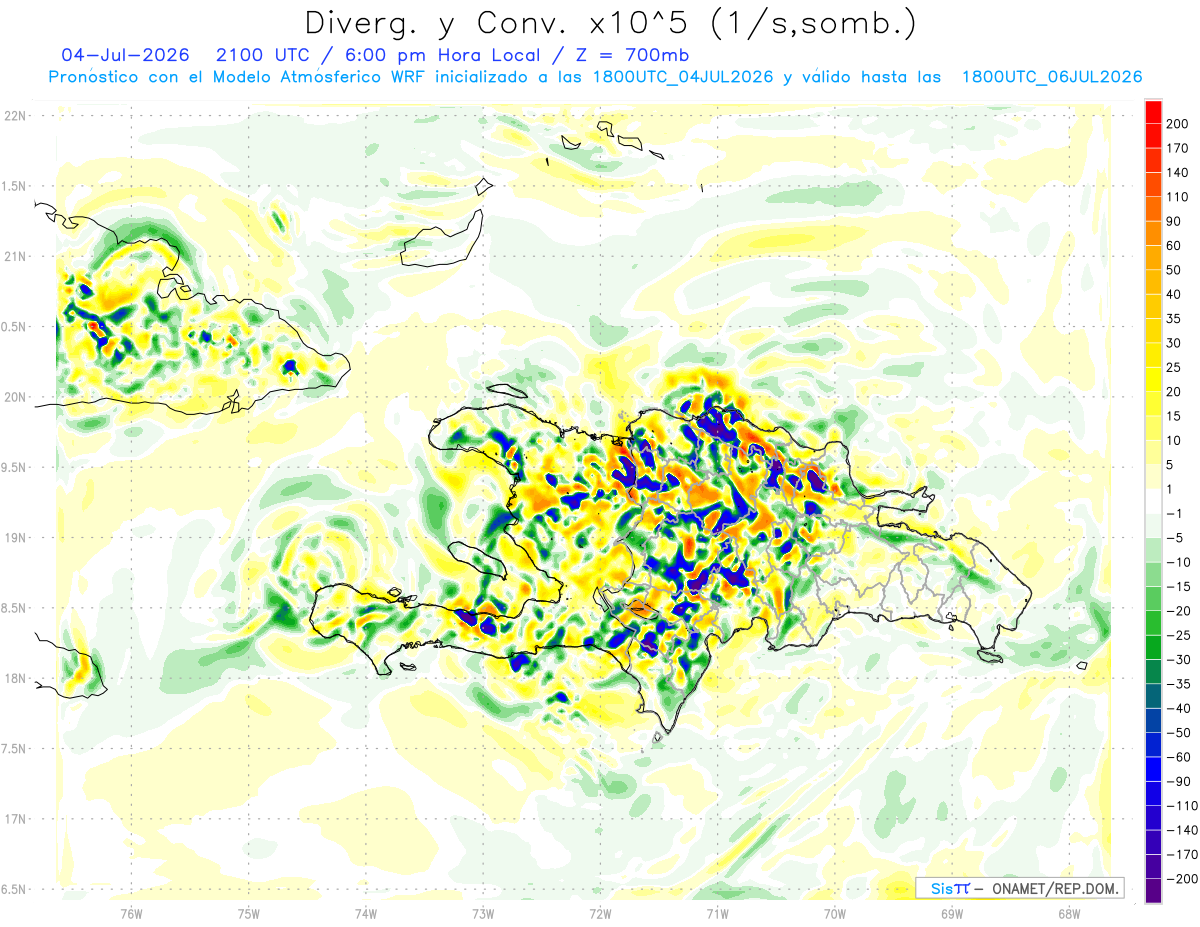This screenshot has width=1200, height=927.
Task: Click the '8.5N' latitude axis label
Action: coord(14,608)
